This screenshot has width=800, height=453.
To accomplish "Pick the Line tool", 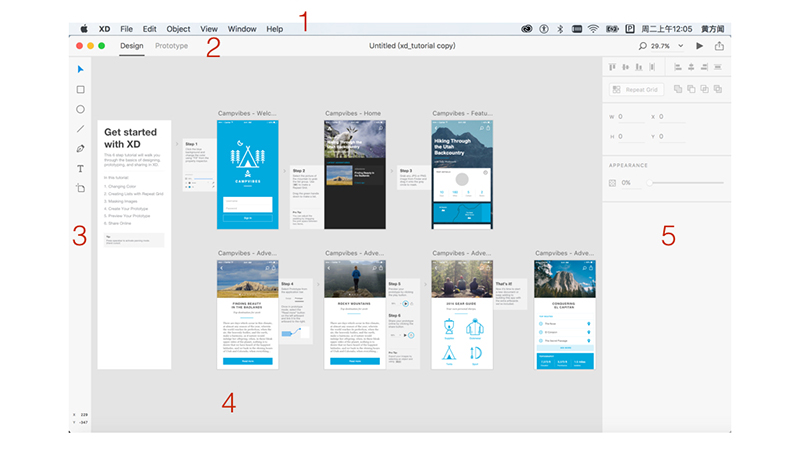I will tap(81, 129).
